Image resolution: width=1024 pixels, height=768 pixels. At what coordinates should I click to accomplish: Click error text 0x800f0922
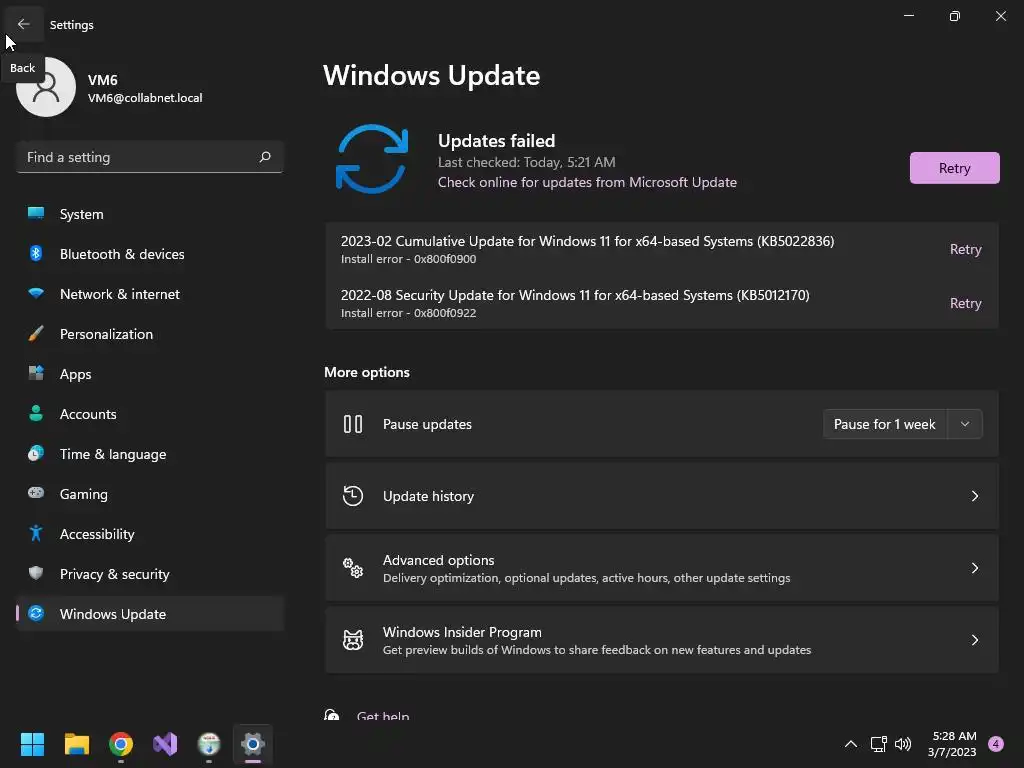(x=445, y=313)
